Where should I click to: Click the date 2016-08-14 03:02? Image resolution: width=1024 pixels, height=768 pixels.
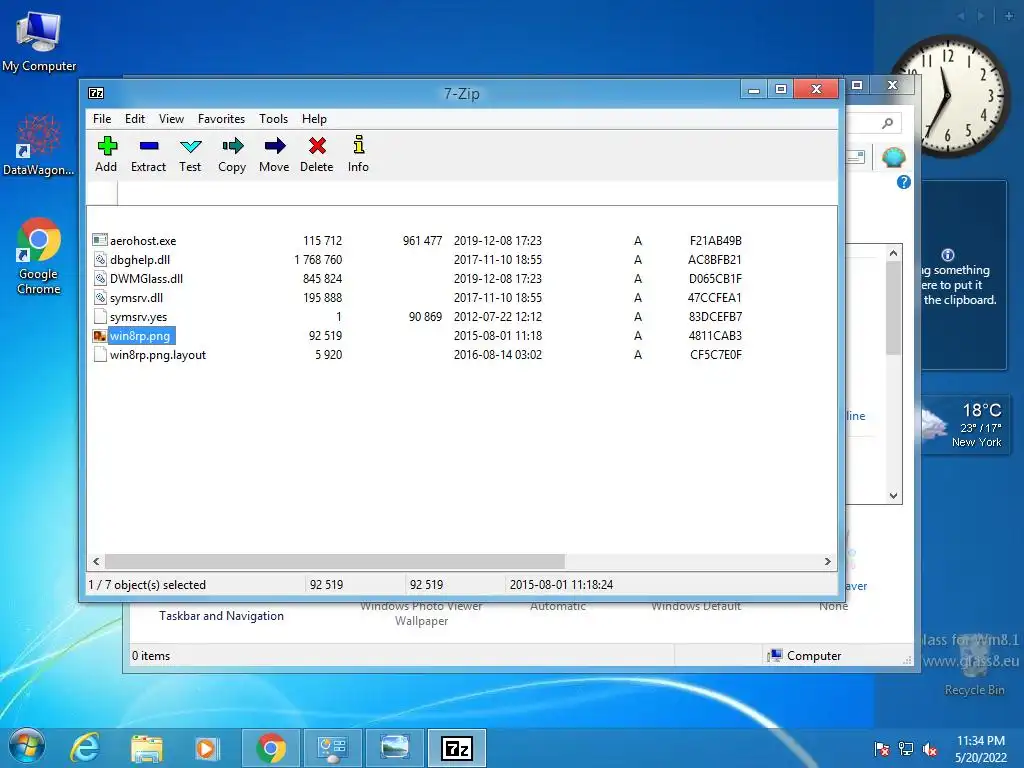(498, 355)
